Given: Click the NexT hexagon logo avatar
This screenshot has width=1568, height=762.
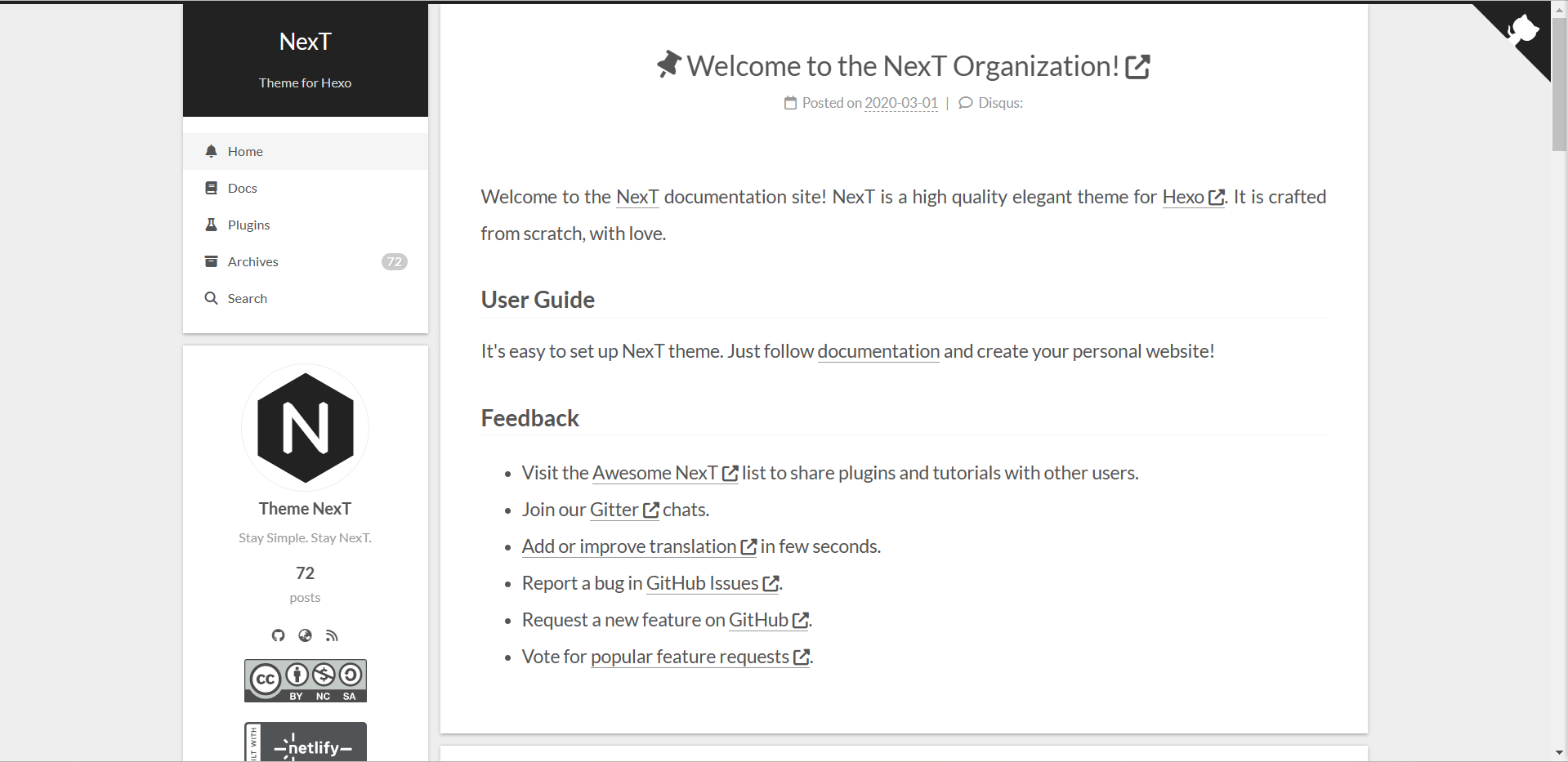Looking at the screenshot, I should (x=305, y=427).
